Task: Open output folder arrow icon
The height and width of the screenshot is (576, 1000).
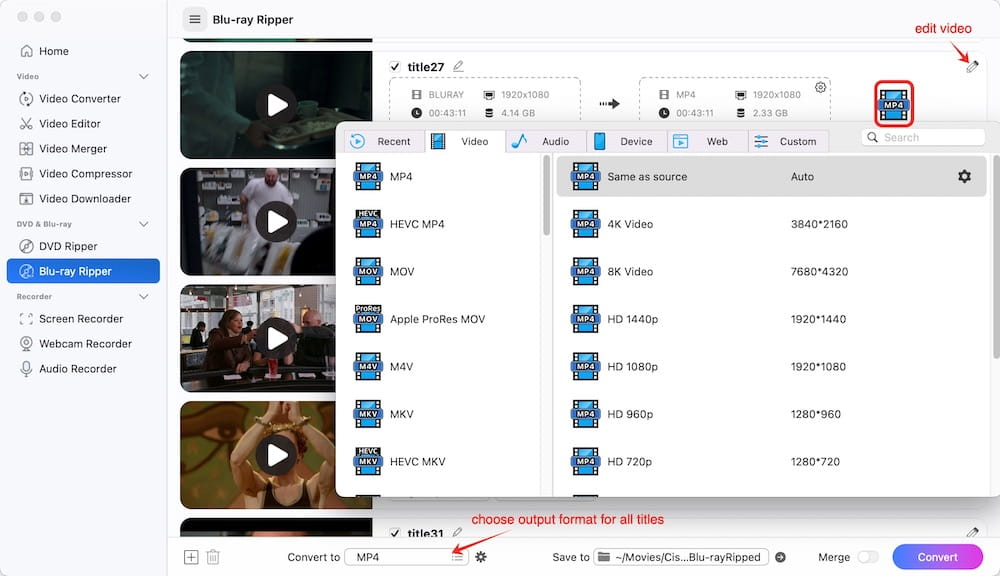Action: tap(781, 557)
